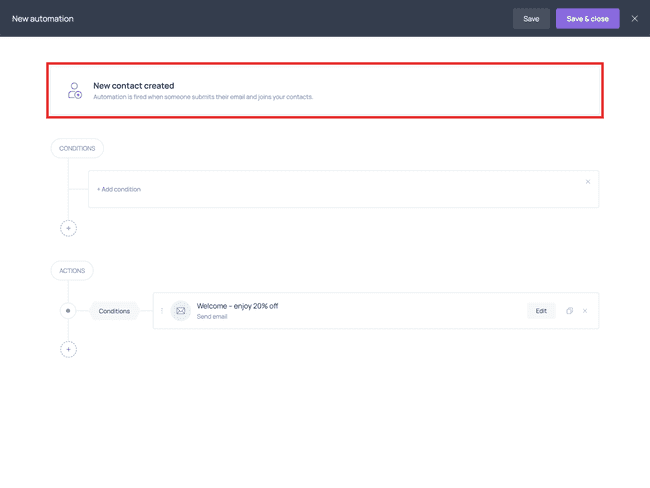Screen dimensions: 650x488
Task: Click the ACTIONS section label
Action: (72, 271)
